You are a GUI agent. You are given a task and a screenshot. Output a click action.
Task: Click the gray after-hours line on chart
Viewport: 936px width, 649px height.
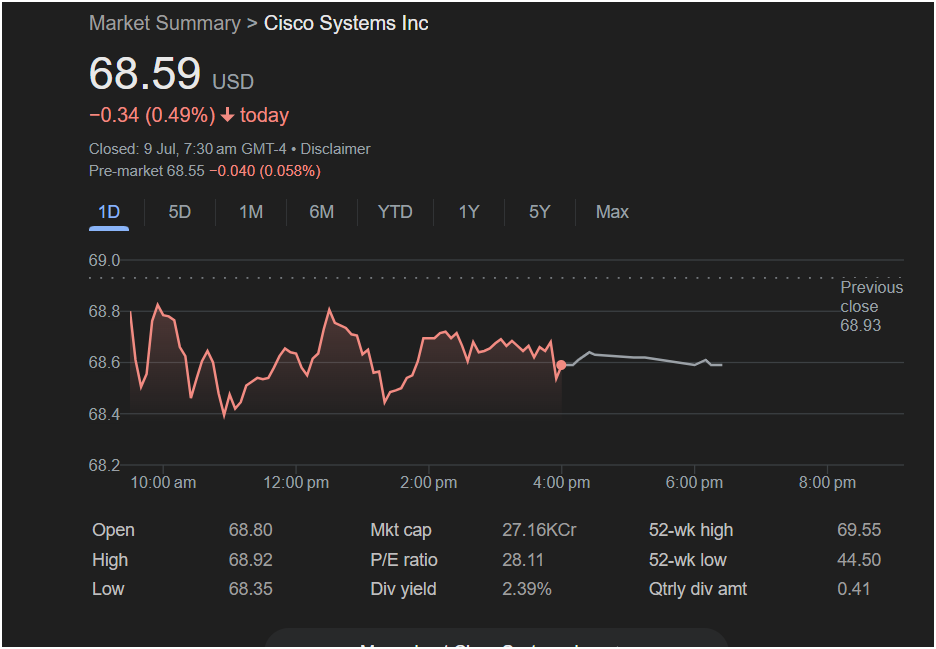[x=642, y=358]
